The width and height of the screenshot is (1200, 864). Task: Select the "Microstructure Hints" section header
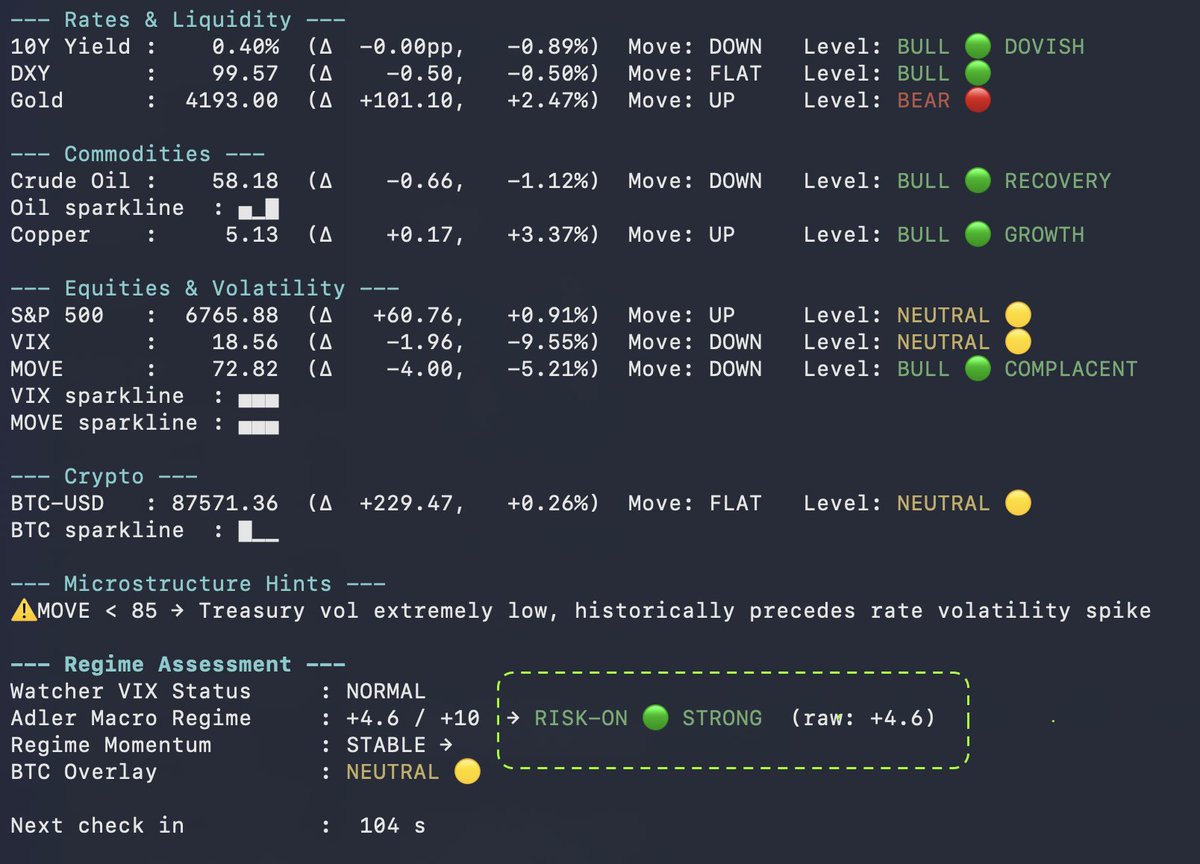click(197, 583)
